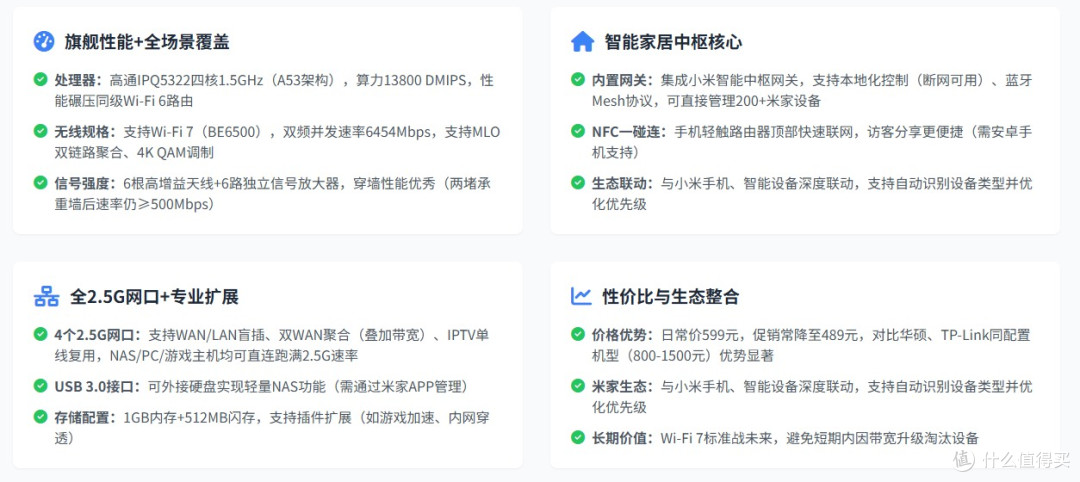Click the text 能碾压同级Wi-Fi 6路由
The image size is (1080, 482).
[x=123, y=101]
